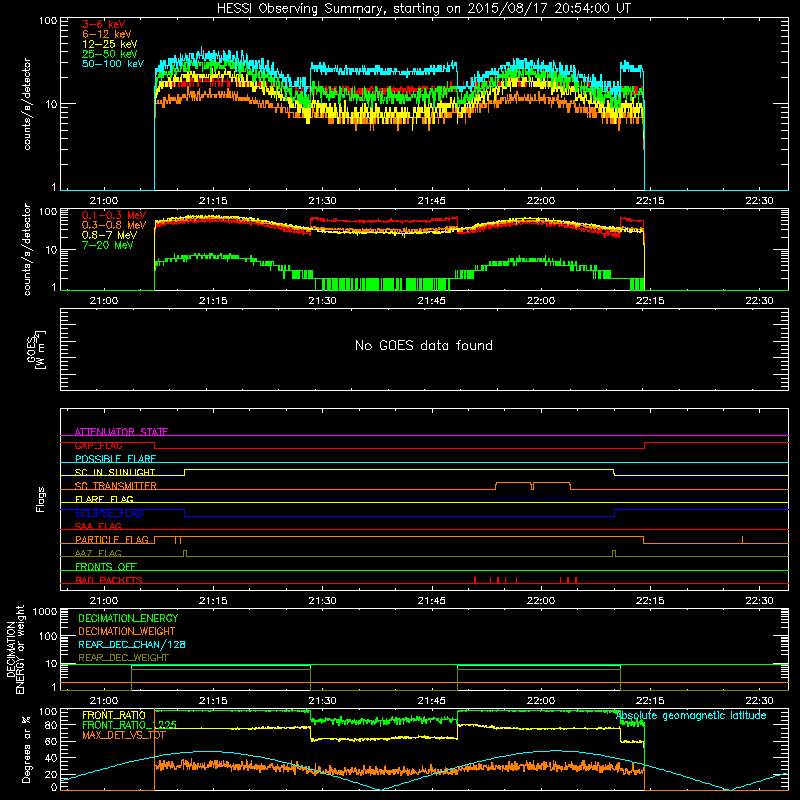The height and width of the screenshot is (800, 800).
Task: Click the FRONT_RATIO_1225 legend label
Action: pos(129,725)
